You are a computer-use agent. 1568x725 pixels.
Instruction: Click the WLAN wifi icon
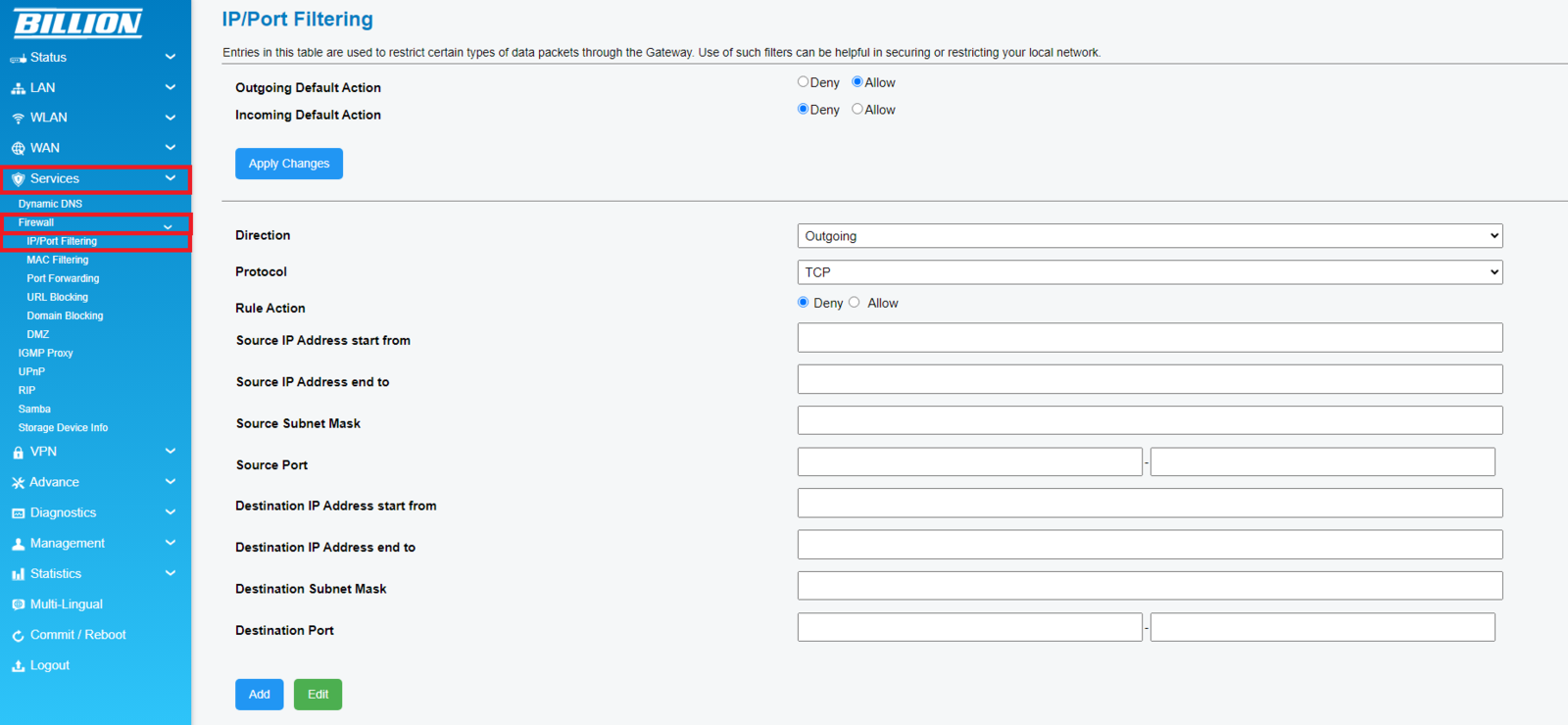(x=18, y=119)
